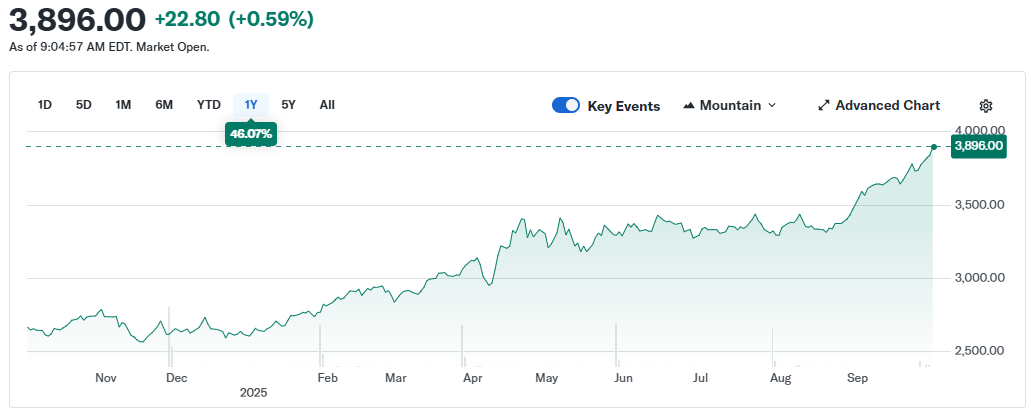The height and width of the screenshot is (415, 1034).
Task: Click the green endpoint dot on chart line
Action: click(934, 147)
